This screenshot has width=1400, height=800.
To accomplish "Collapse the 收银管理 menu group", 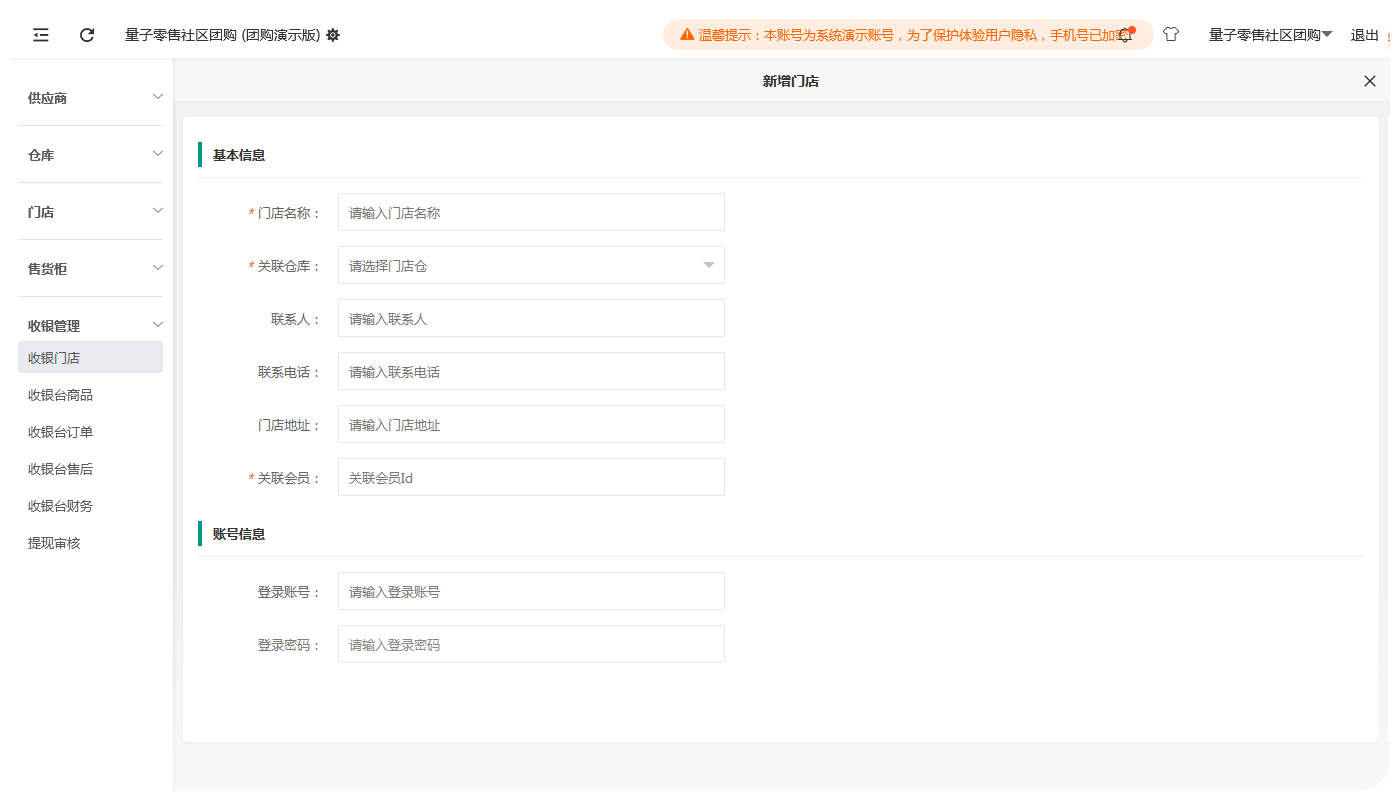I will [90, 325].
